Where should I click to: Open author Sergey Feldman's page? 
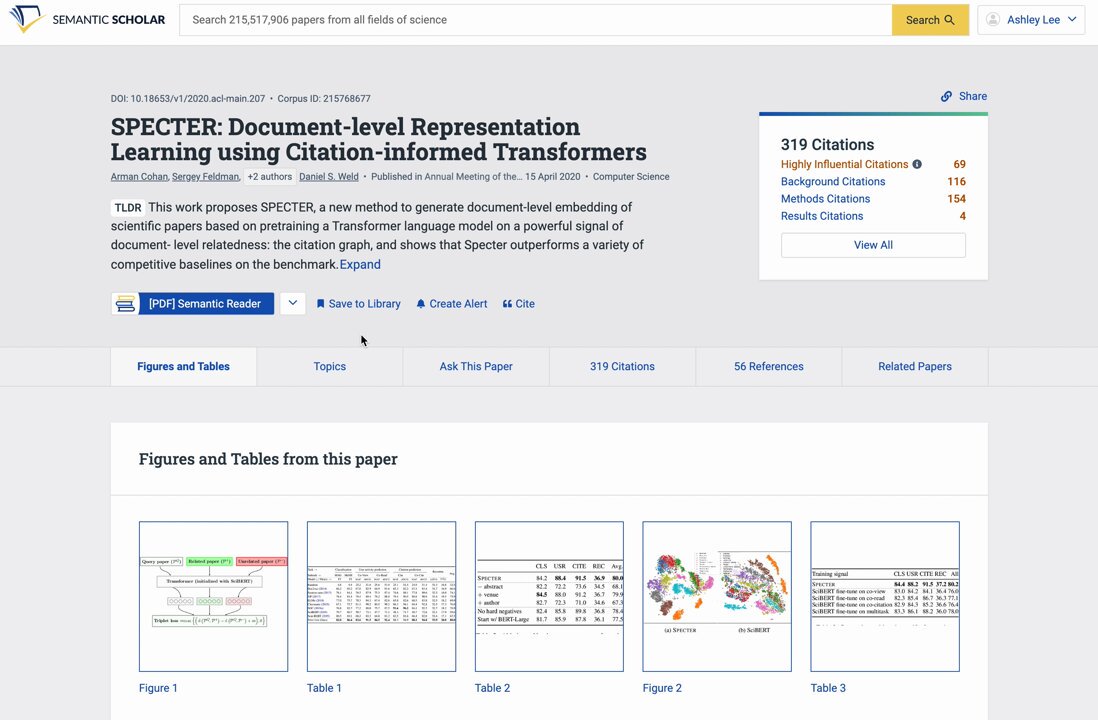(x=205, y=176)
